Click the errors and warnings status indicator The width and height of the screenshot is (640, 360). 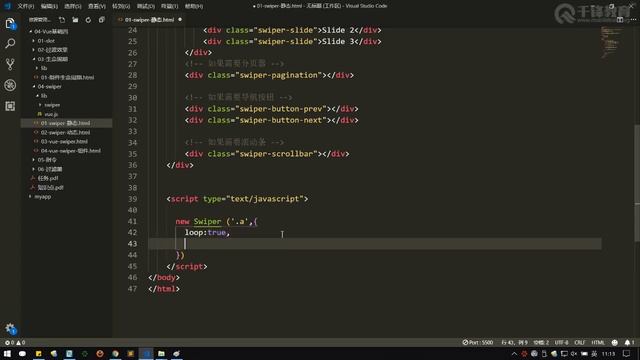(x=15, y=342)
